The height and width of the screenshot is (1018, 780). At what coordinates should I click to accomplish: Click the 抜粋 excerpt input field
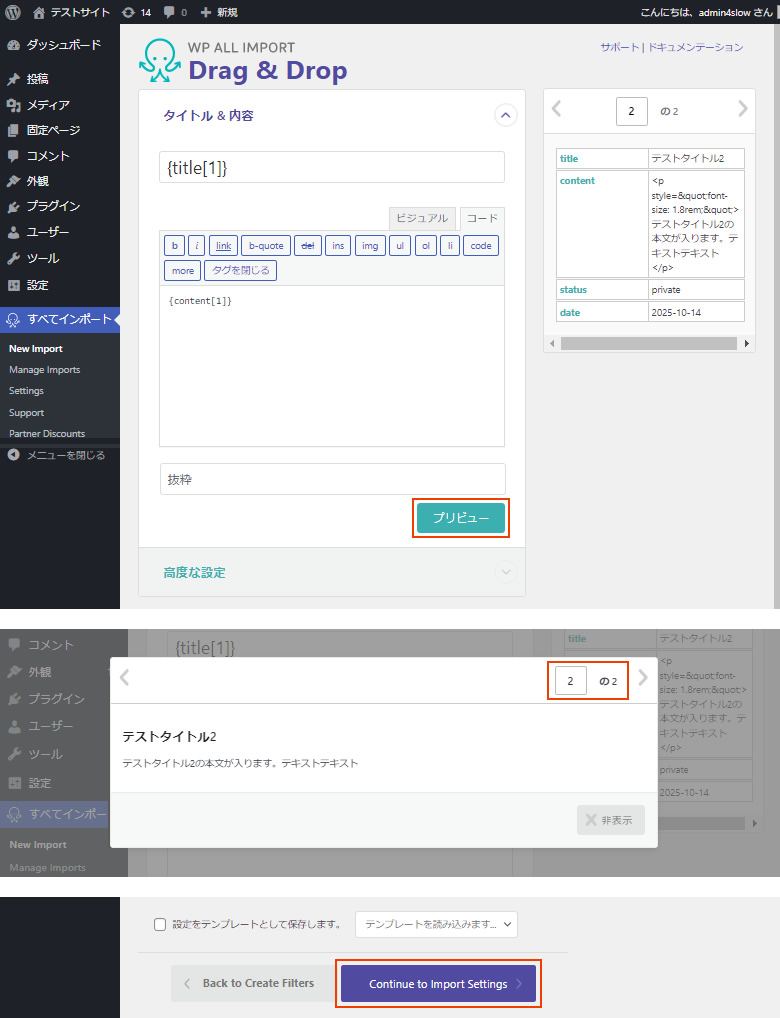pos(332,479)
